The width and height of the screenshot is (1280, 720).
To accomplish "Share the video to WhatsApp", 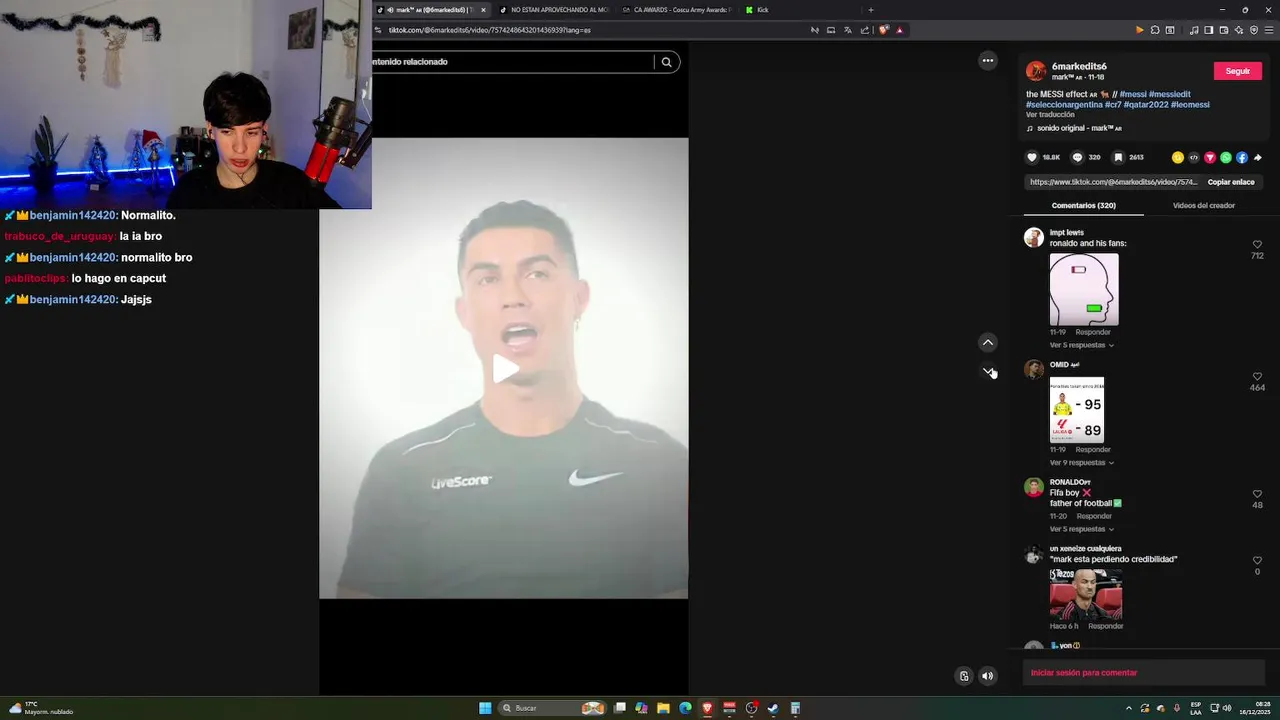I will pyautogui.click(x=1226, y=158).
